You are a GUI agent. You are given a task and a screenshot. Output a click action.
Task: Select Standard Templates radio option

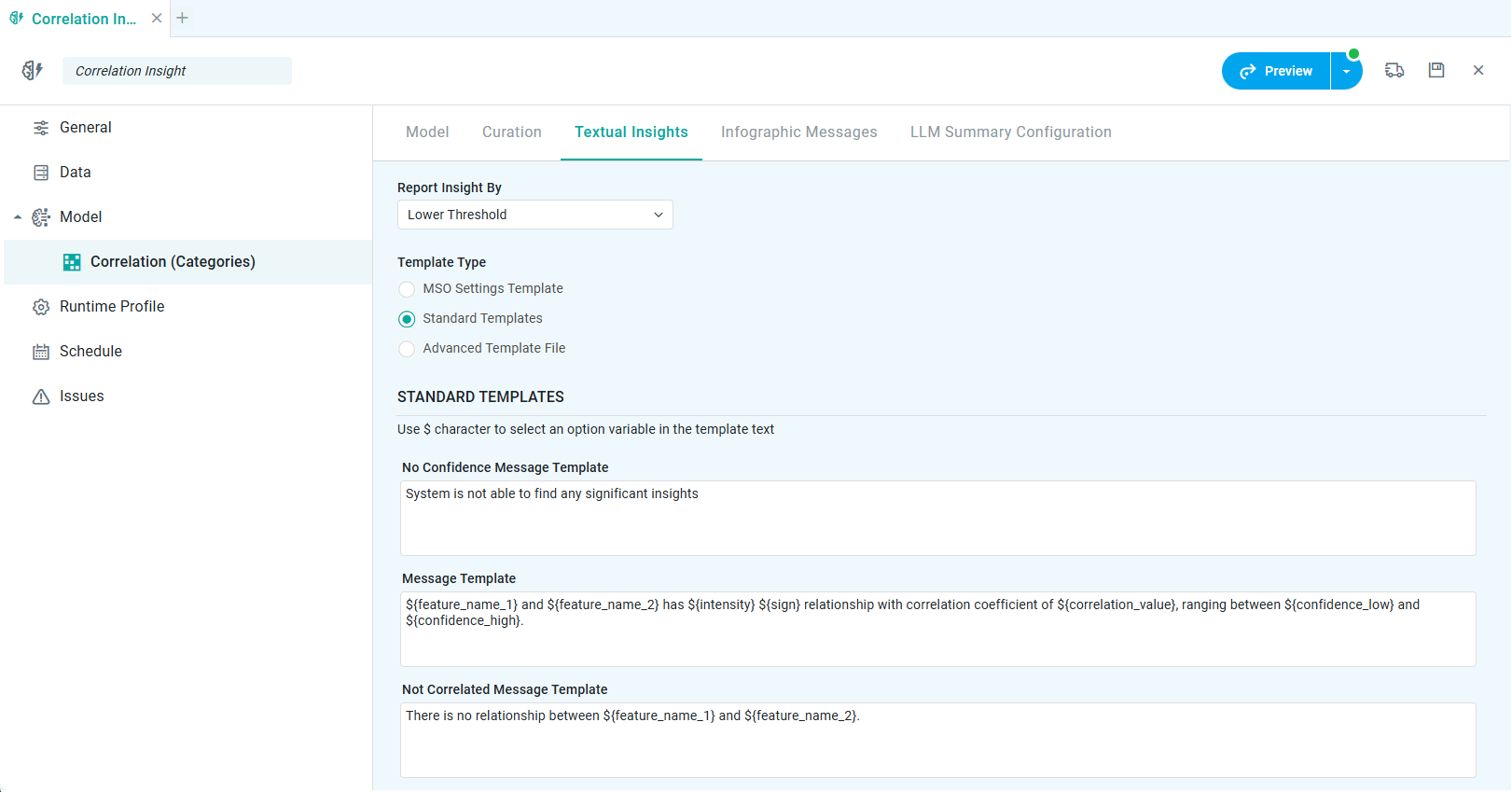[407, 319]
